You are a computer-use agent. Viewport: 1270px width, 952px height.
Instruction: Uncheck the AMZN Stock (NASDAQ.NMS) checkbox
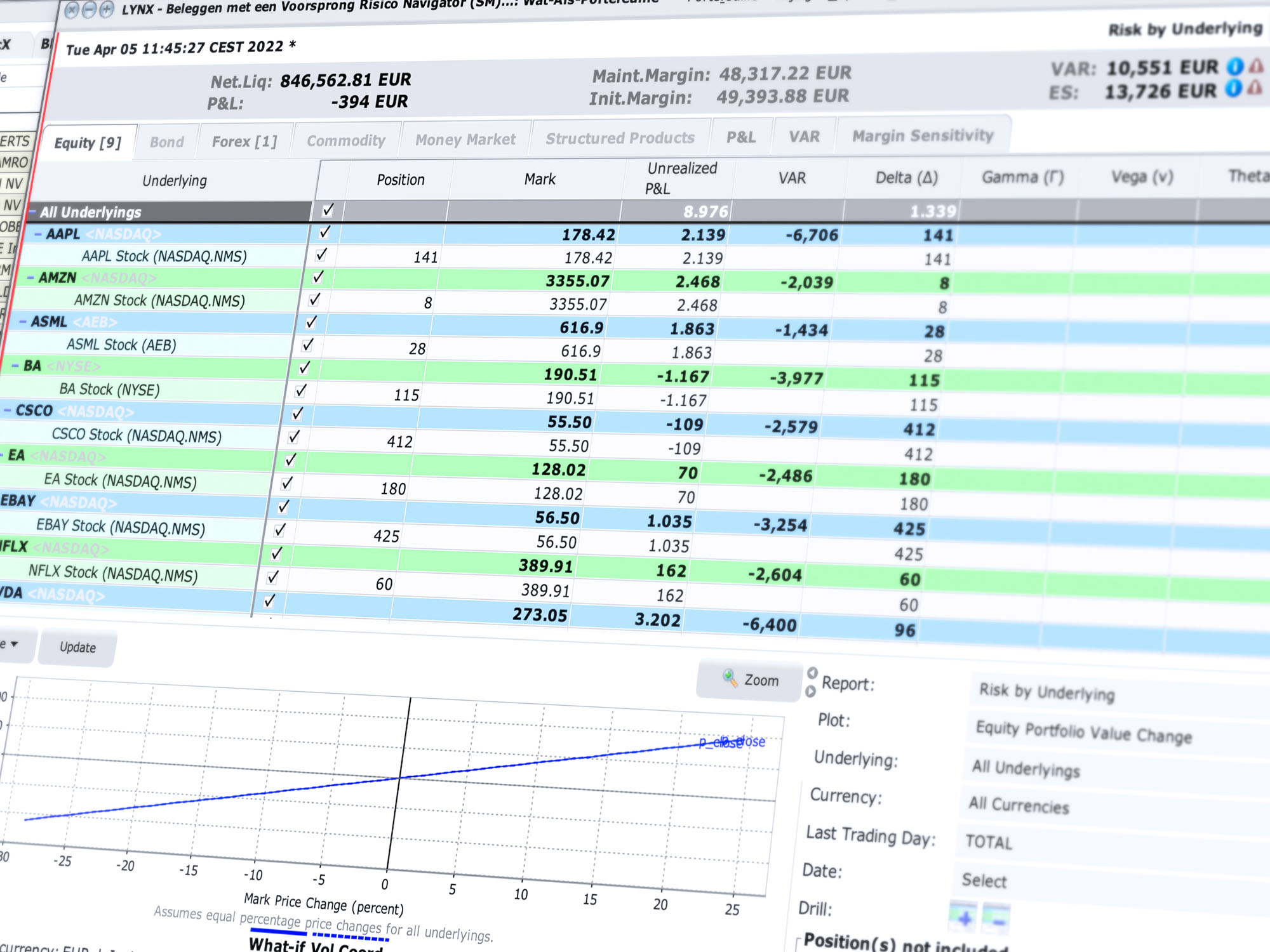(314, 299)
